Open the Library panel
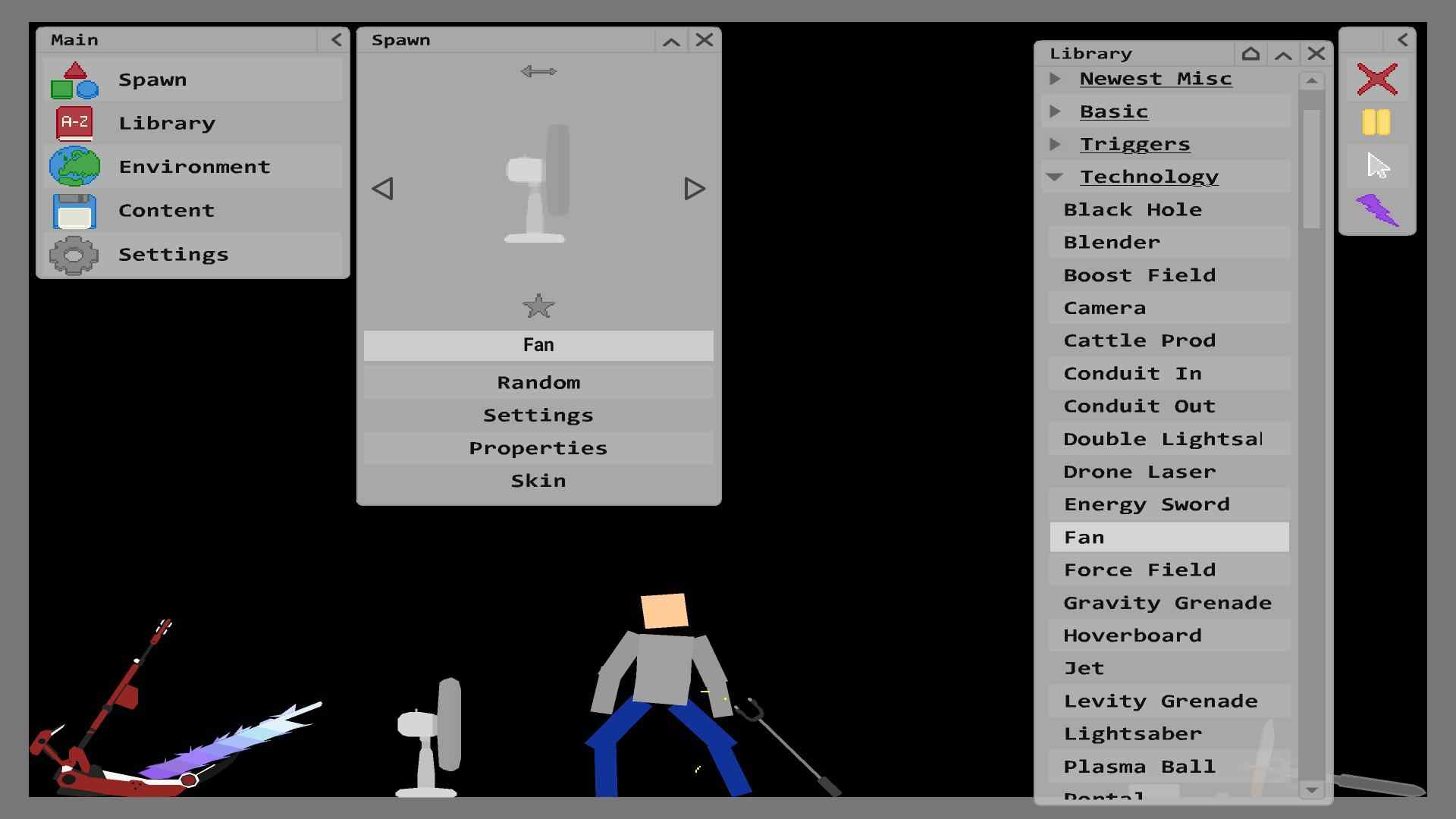The image size is (1456, 819). click(x=167, y=122)
